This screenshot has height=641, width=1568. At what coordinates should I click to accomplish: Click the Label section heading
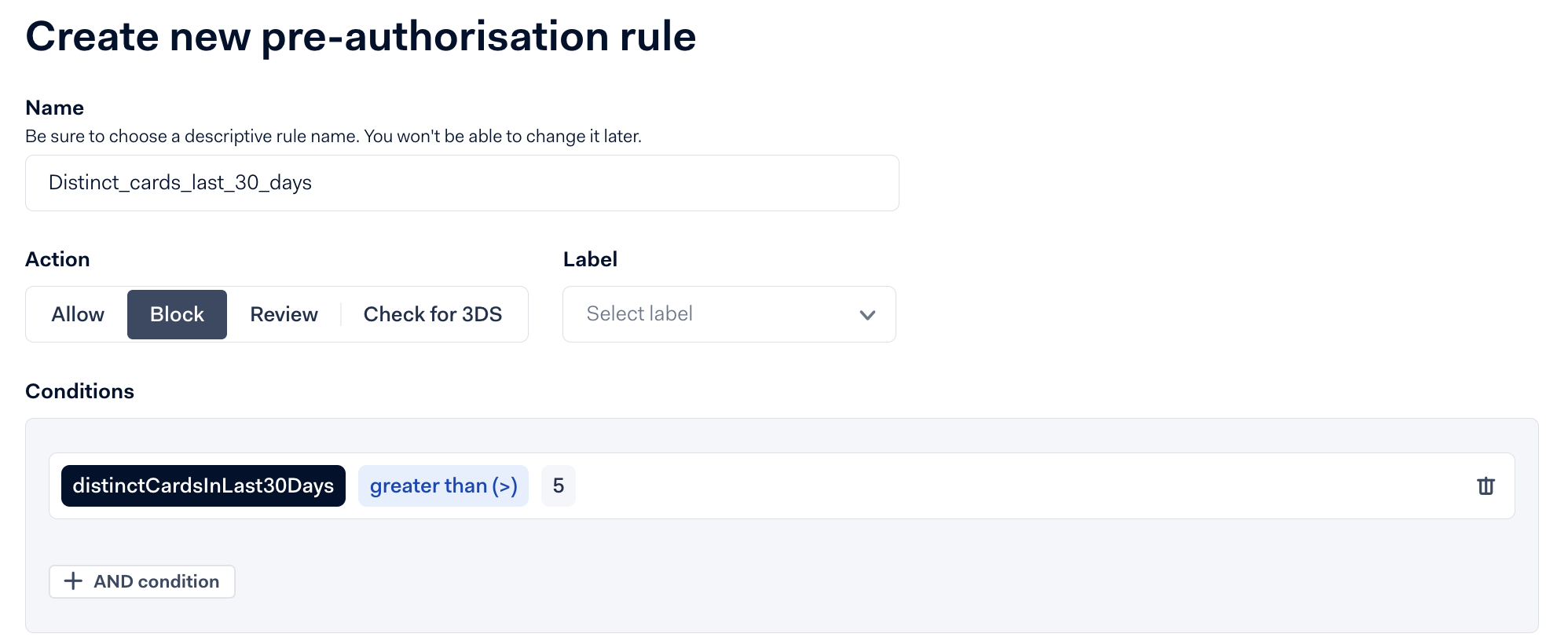pos(590,259)
